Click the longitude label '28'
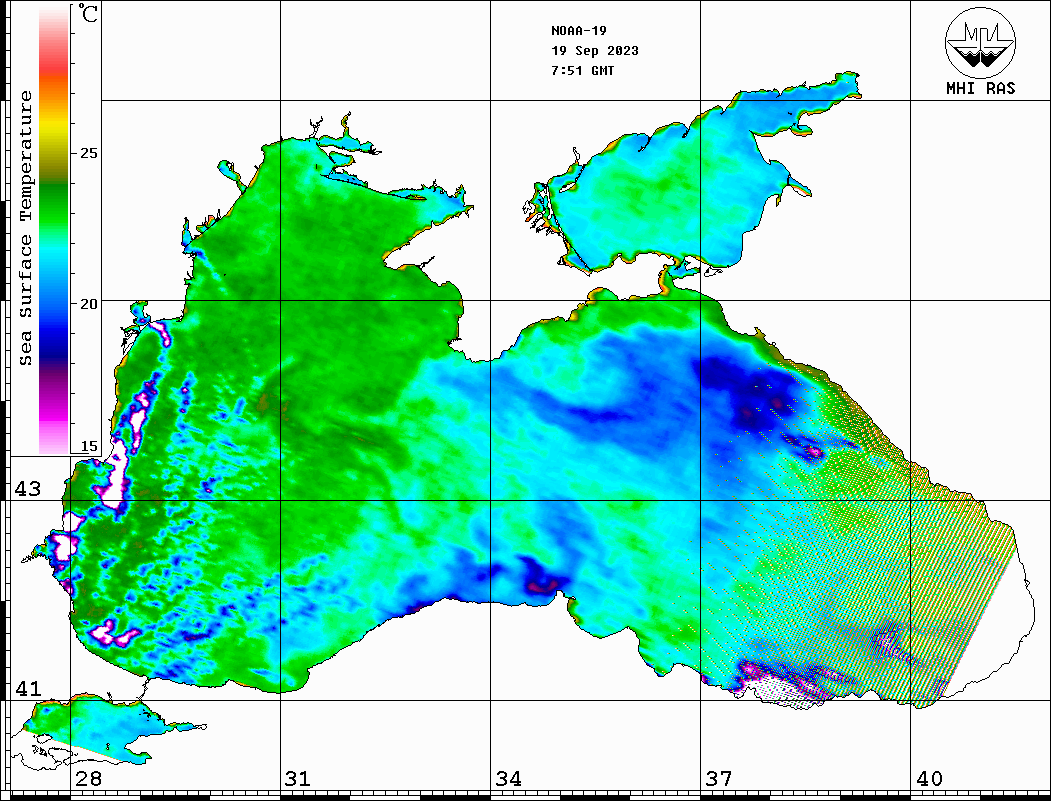Viewport: 1051px width, 801px height. pyautogui.click(x=88, y=778)
